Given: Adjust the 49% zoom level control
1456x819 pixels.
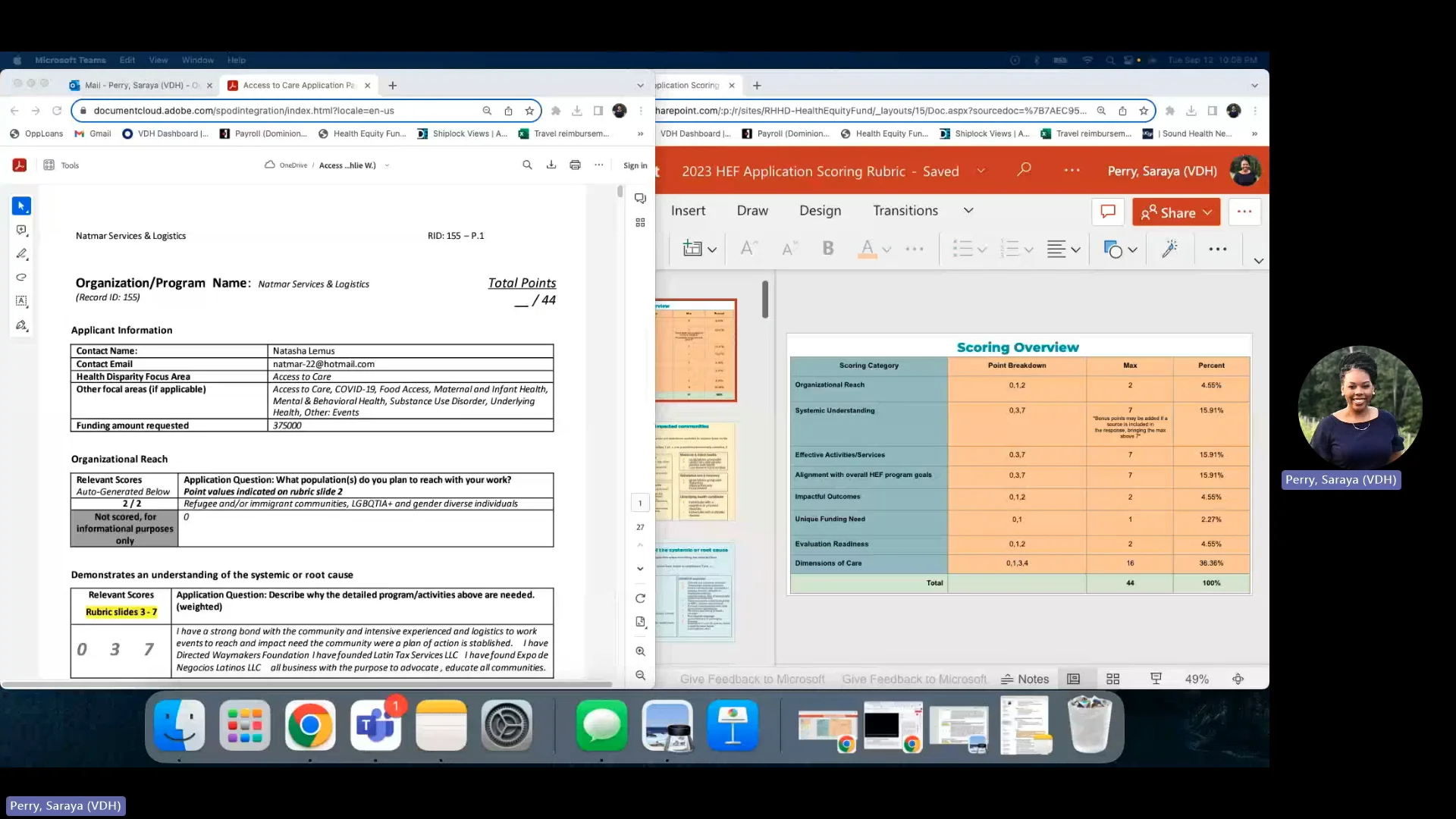Looking at the screenshot, I should pos(1197,679).
